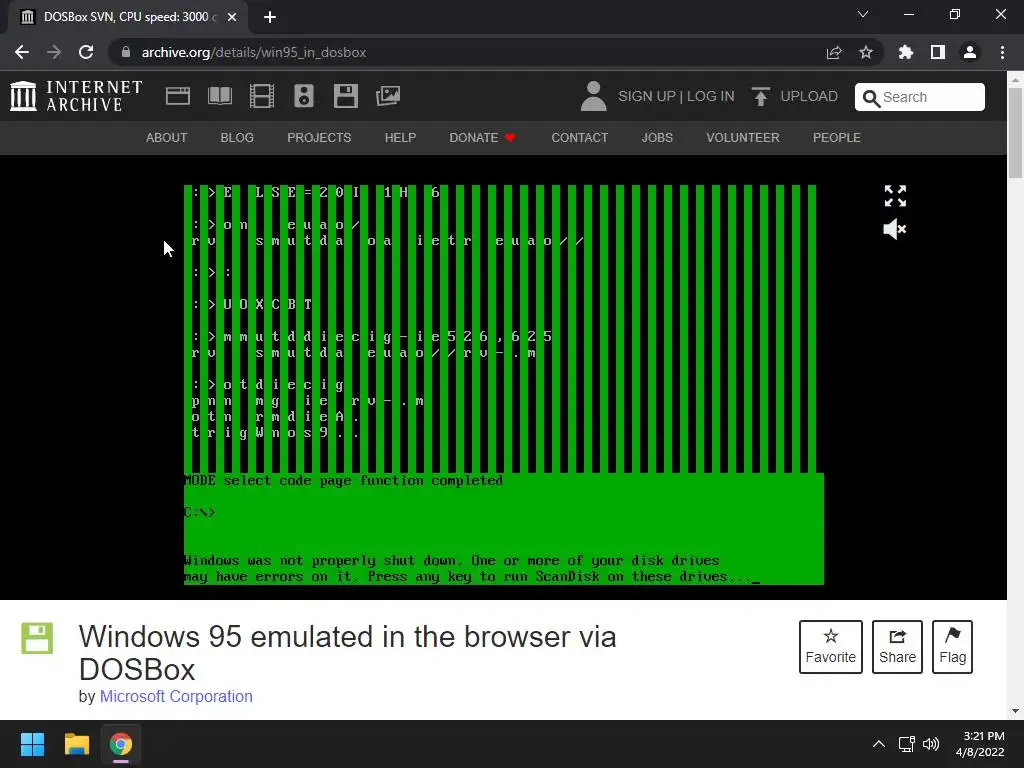The image size is (1024, 768).
Task: Open SIGN UP link
Action: point(647,97)
